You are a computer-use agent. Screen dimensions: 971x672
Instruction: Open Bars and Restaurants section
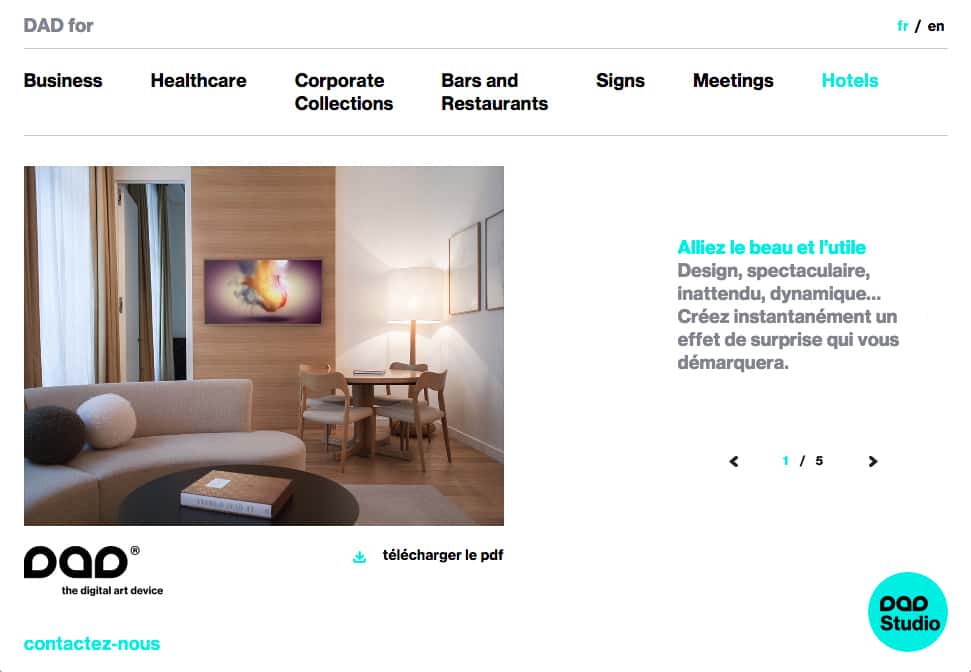(494, 92)
